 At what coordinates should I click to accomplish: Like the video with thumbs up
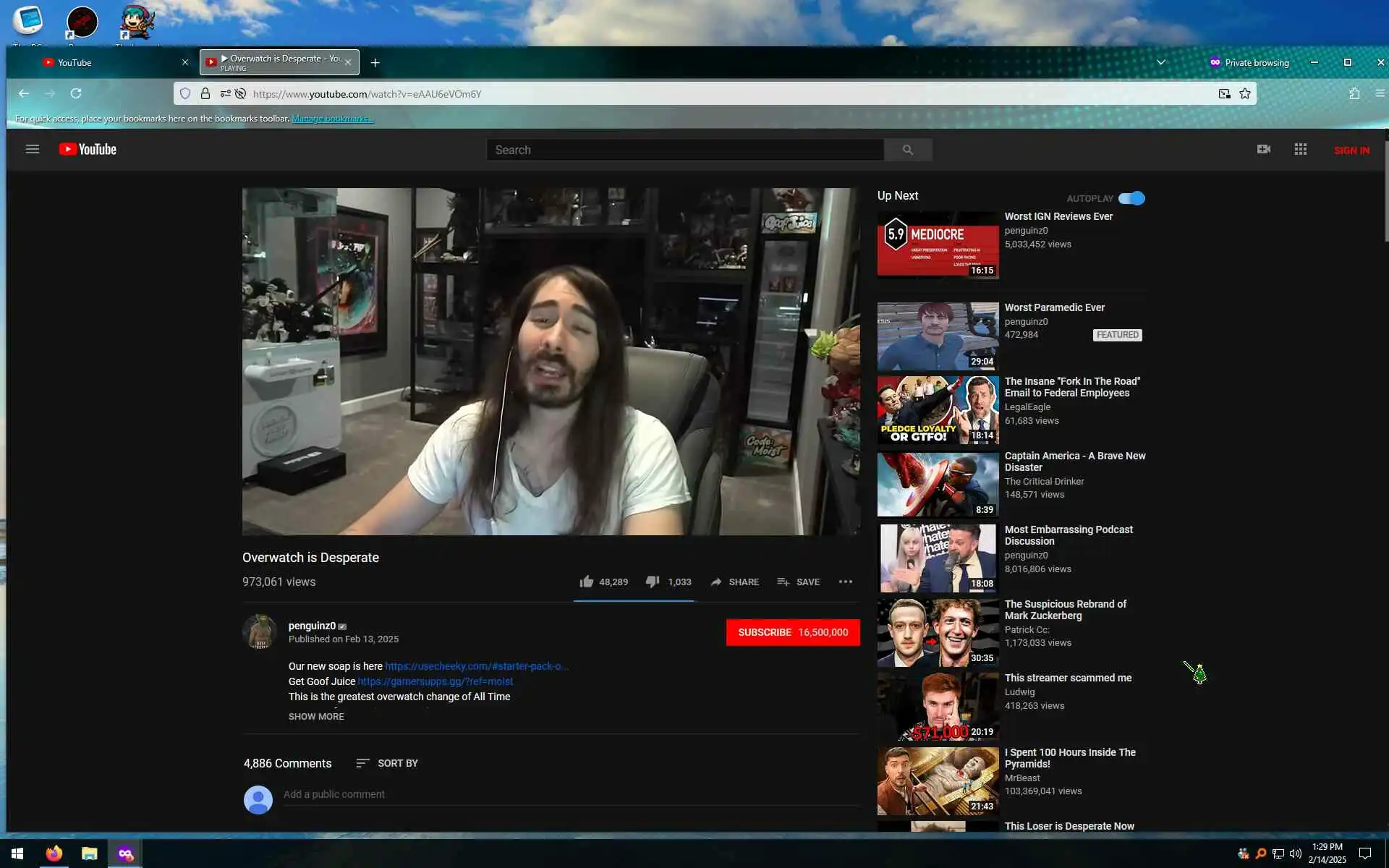587,582
